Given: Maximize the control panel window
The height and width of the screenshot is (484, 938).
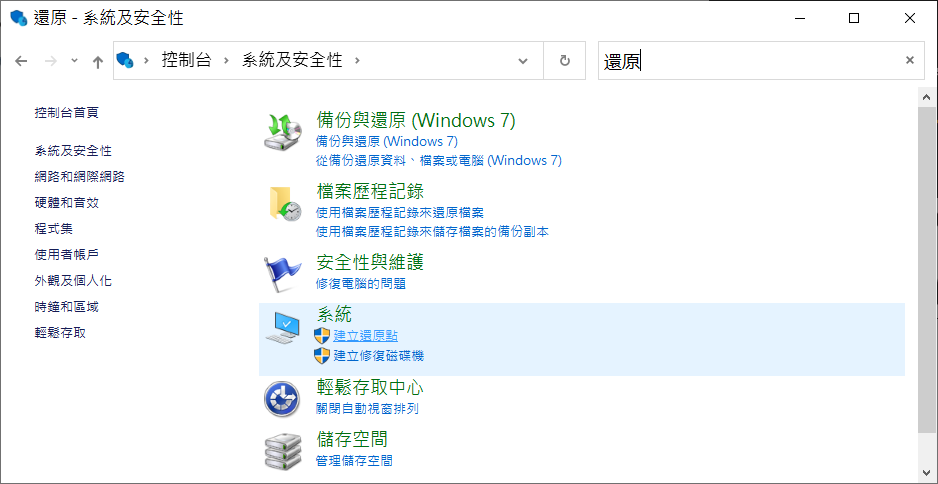Looking at the screenshot, I should tap(854, 19).
